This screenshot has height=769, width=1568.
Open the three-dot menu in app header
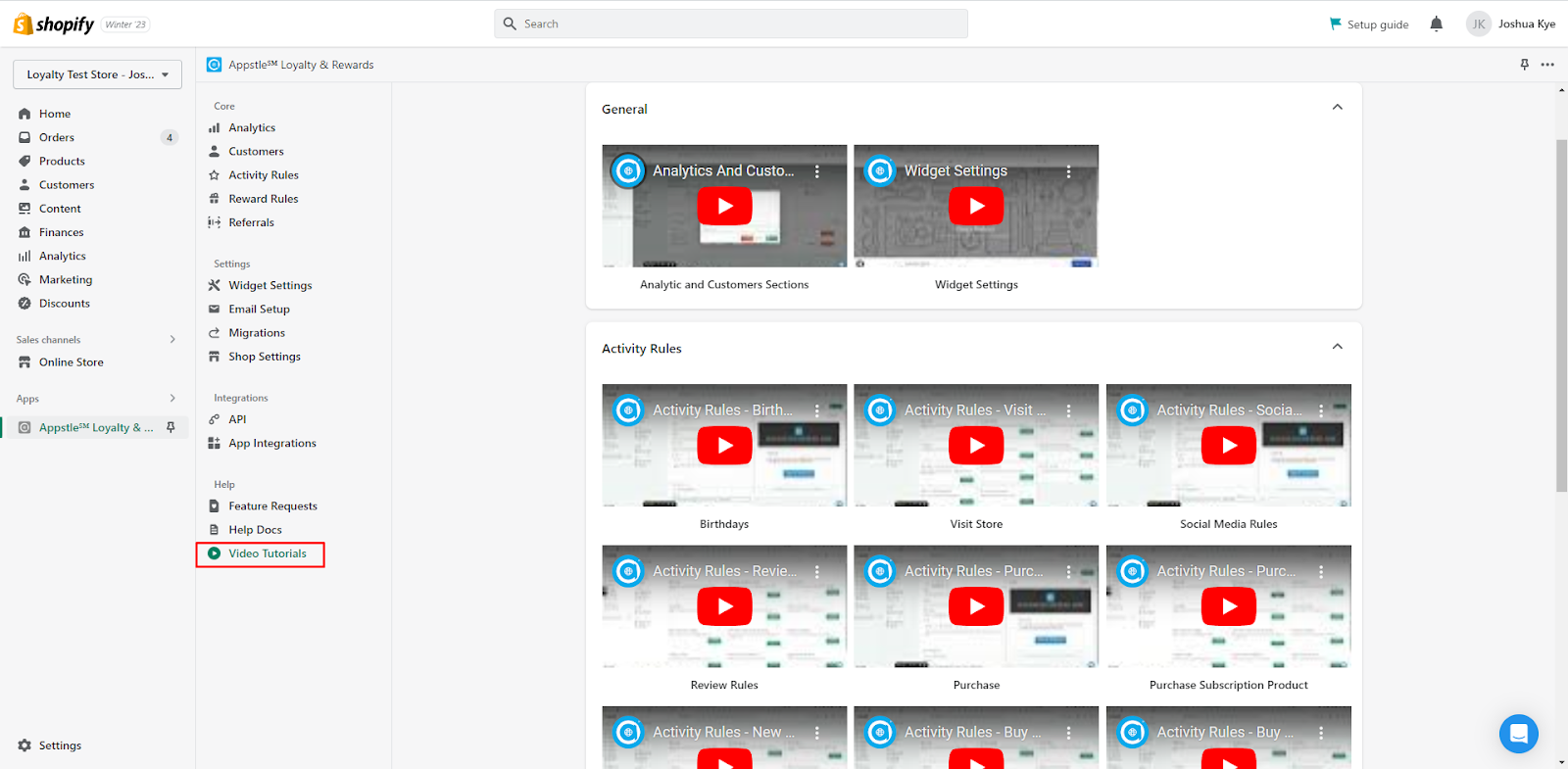(x=1547, y=65)
